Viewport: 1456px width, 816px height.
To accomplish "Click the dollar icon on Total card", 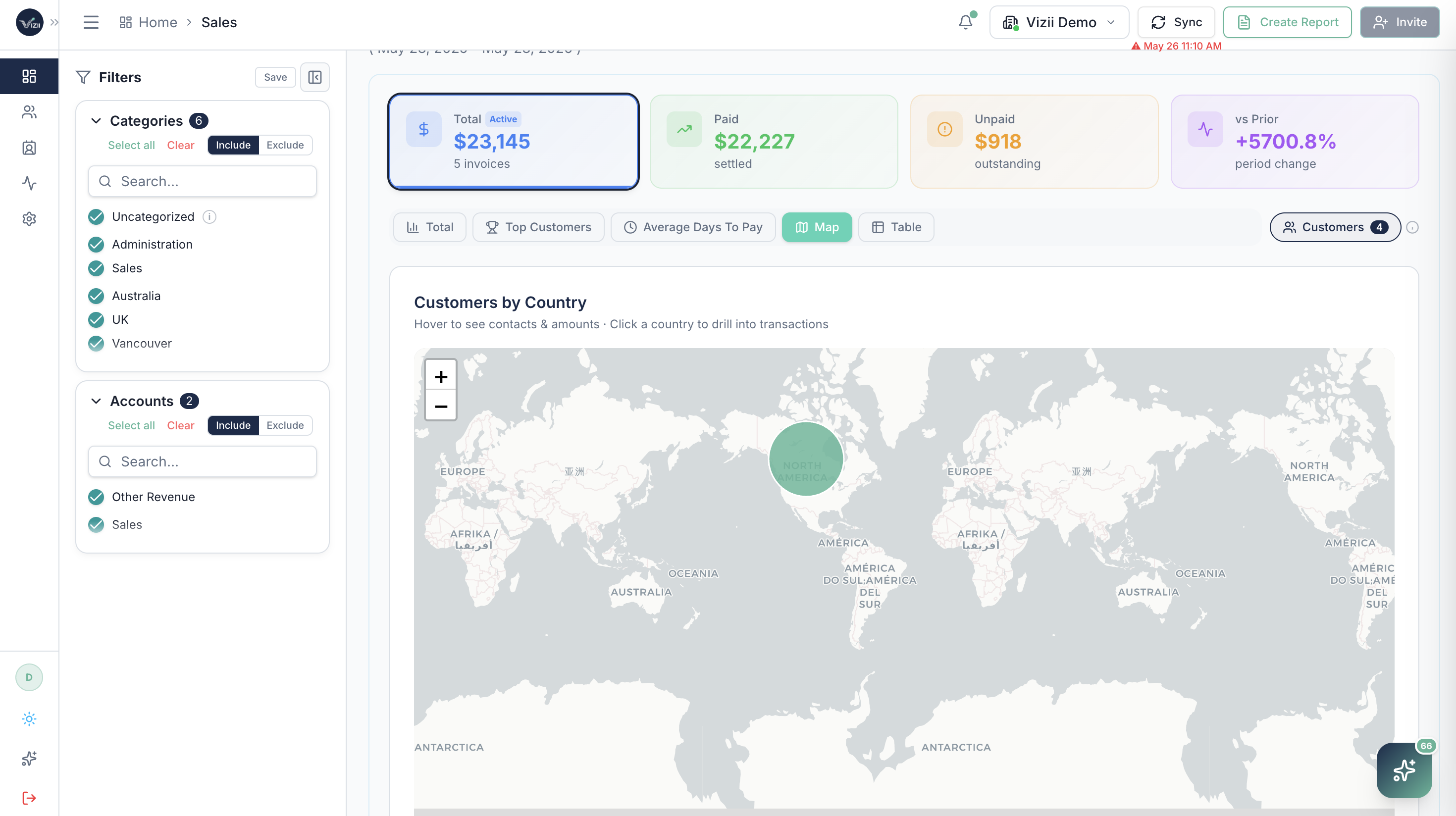I will (424, 129).
